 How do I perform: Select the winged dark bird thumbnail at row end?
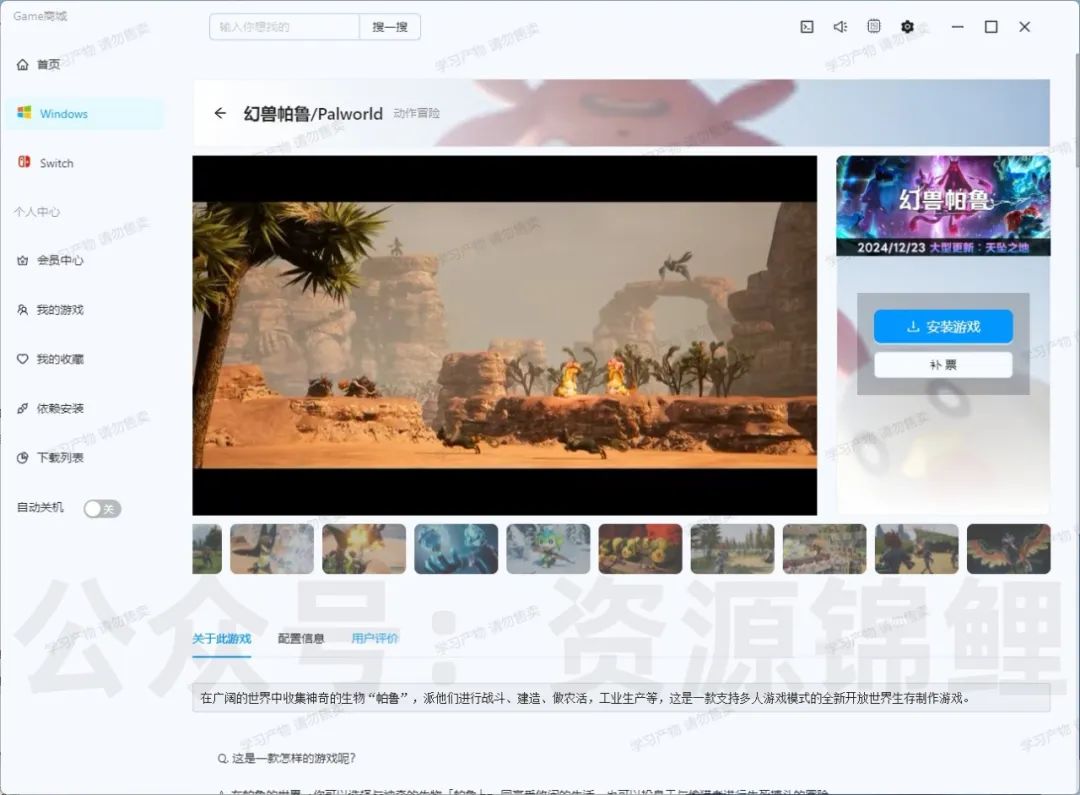point(1008,549)
